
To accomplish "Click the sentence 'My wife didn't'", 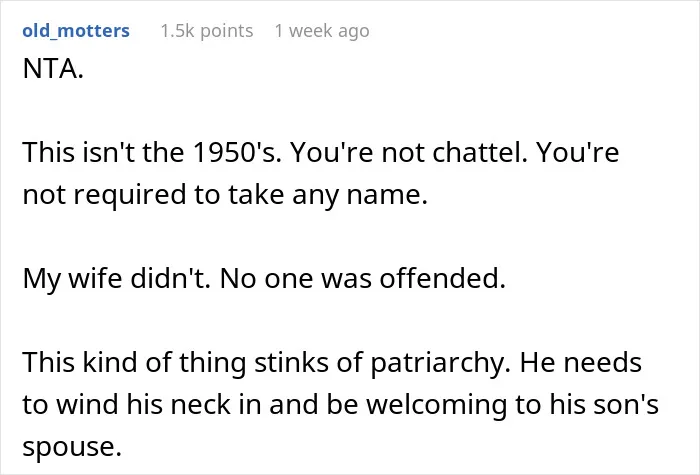I will click(x=117, y=279).
